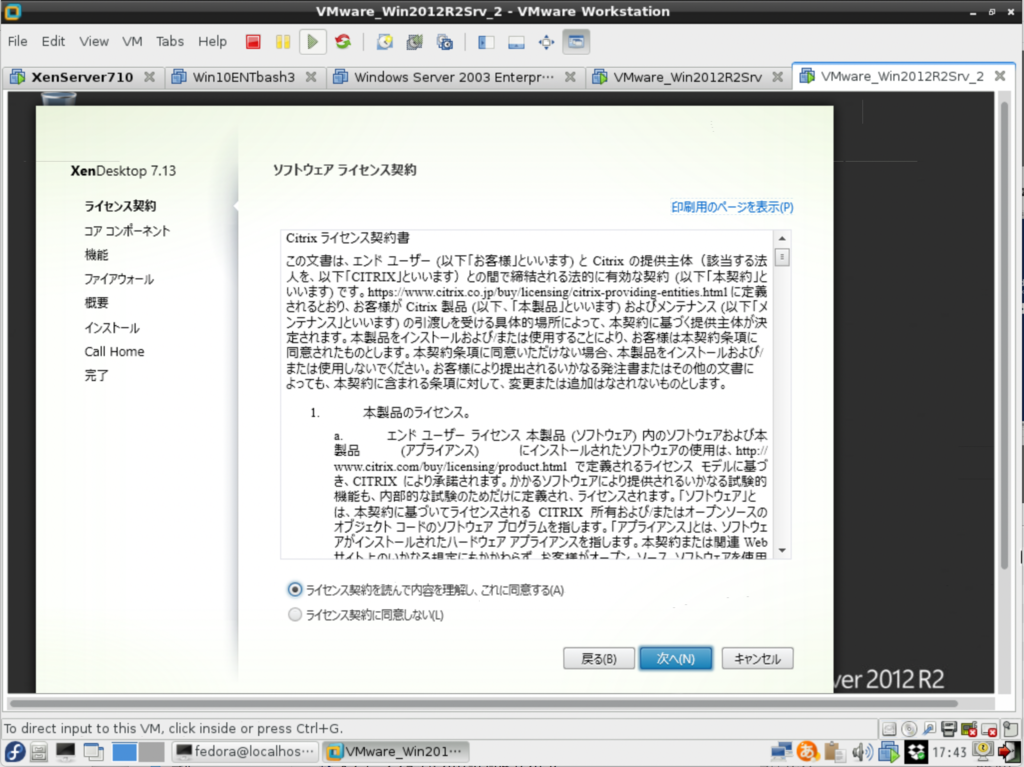Click the 17:43 clock in panel

coord(950,753)
